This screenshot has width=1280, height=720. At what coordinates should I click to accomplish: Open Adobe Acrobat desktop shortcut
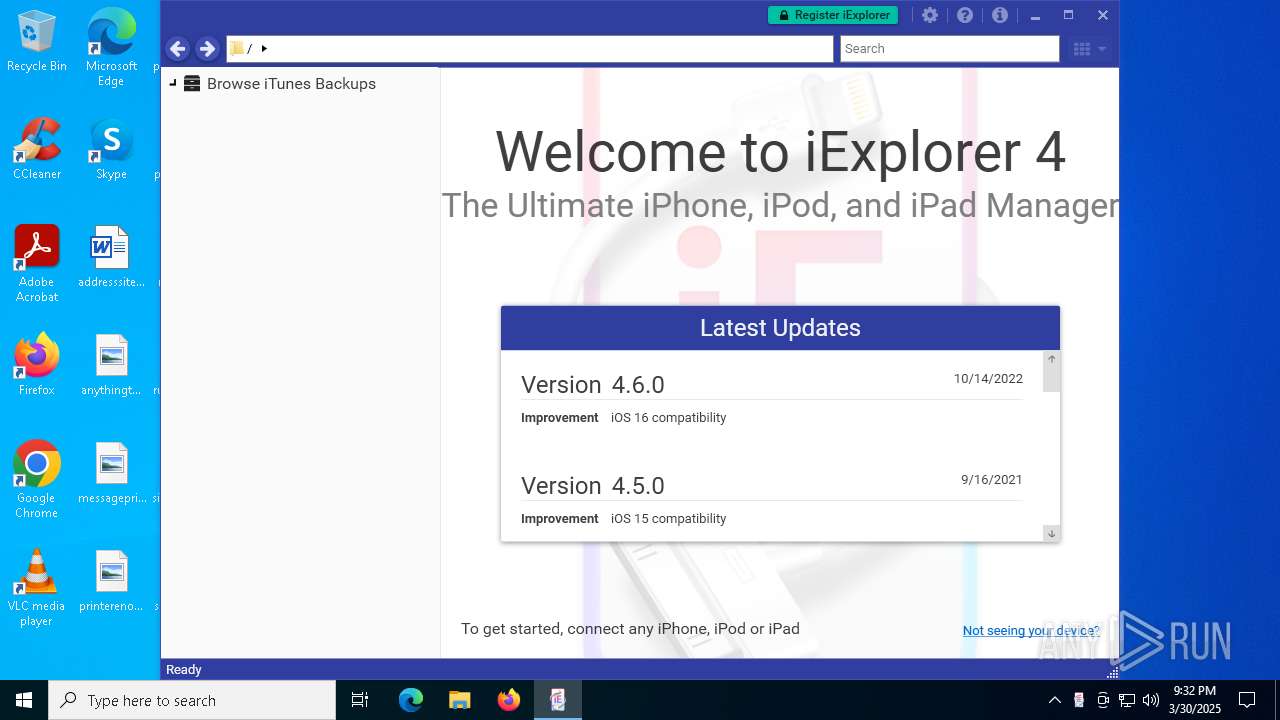37,264
